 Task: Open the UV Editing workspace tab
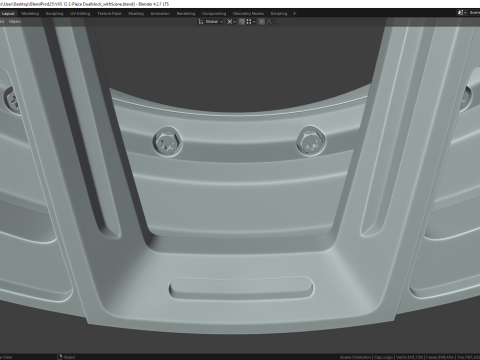point(80,14)
